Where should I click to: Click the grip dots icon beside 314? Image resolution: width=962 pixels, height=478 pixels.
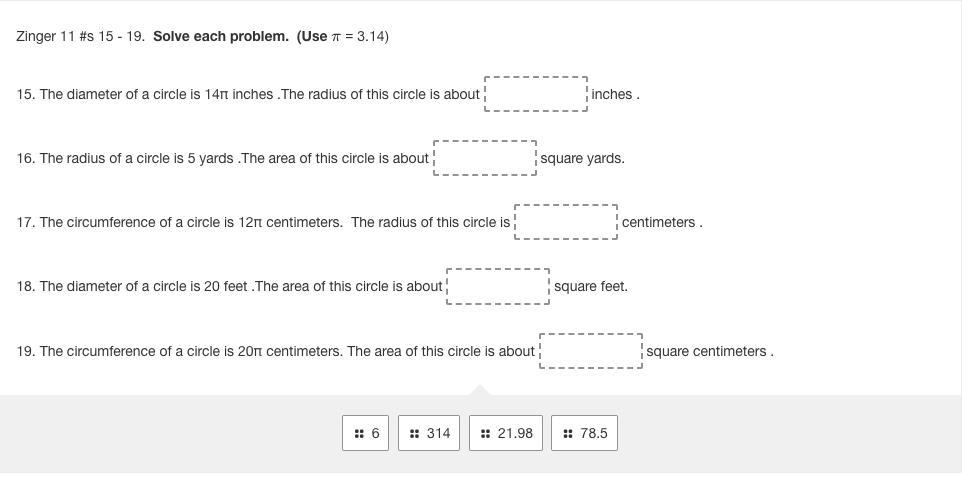click(x=415, y=434)
